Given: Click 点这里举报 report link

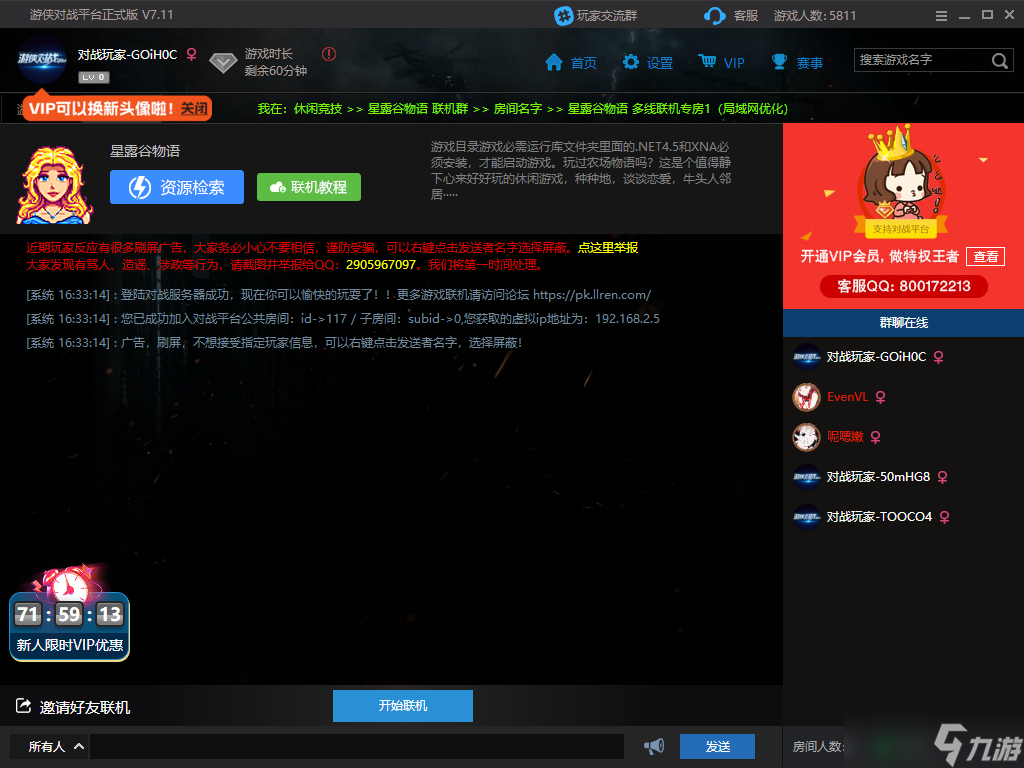Looking at the screenshot, I should 608,247.
